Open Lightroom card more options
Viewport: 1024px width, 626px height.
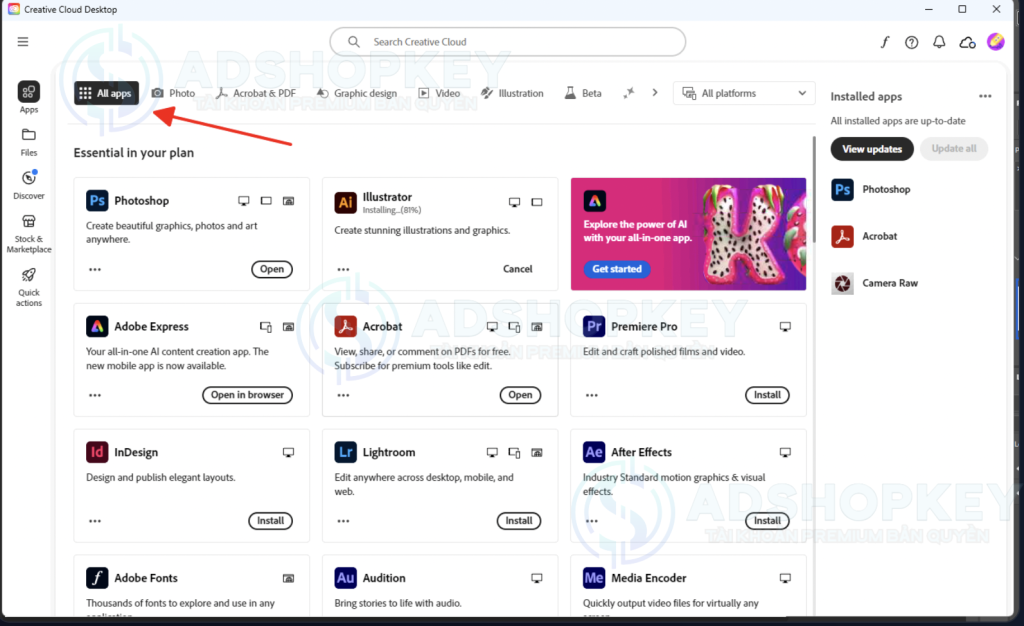click(343, 522)
